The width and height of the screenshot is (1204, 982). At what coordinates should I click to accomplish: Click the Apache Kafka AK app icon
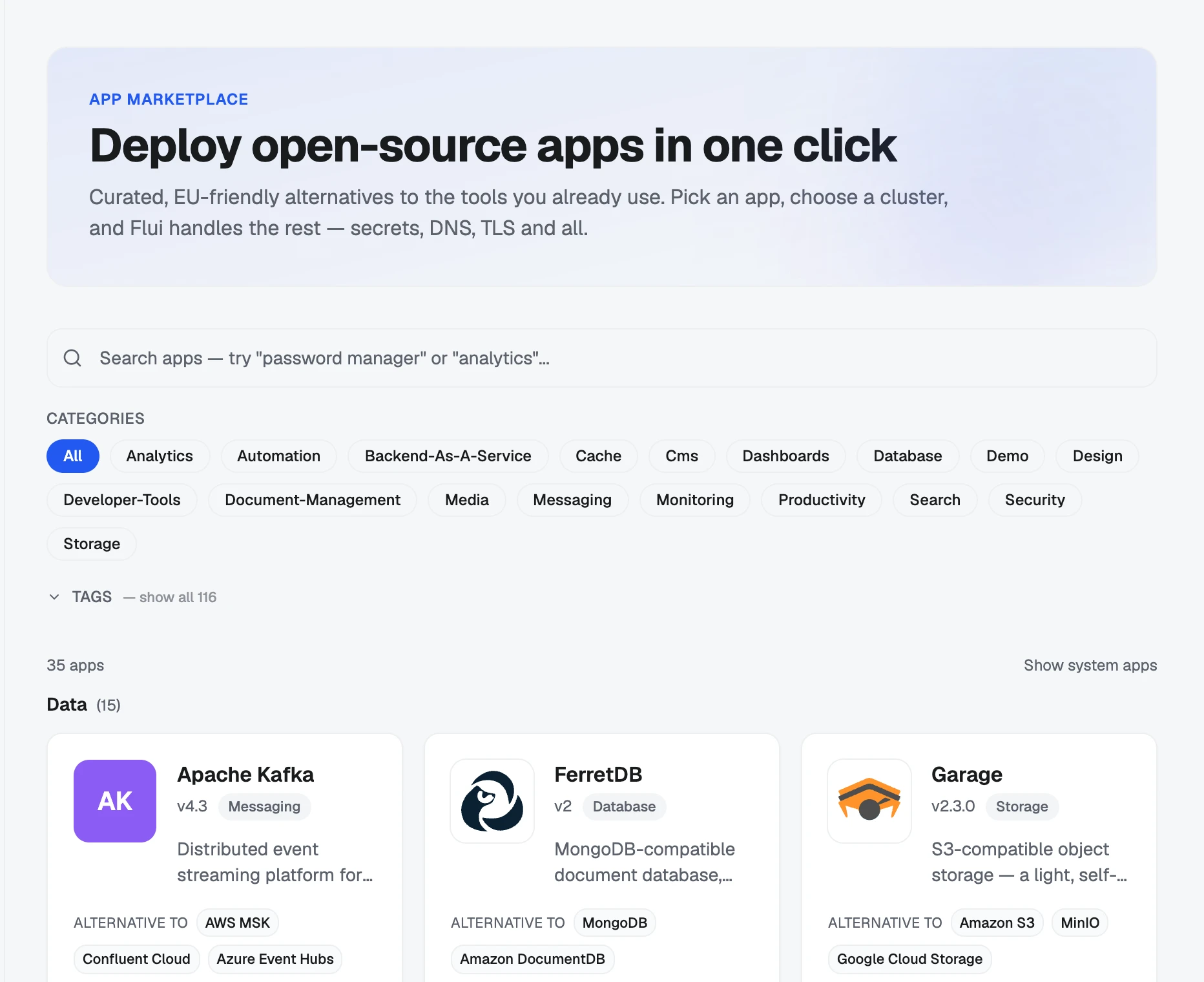coord(115,801)
